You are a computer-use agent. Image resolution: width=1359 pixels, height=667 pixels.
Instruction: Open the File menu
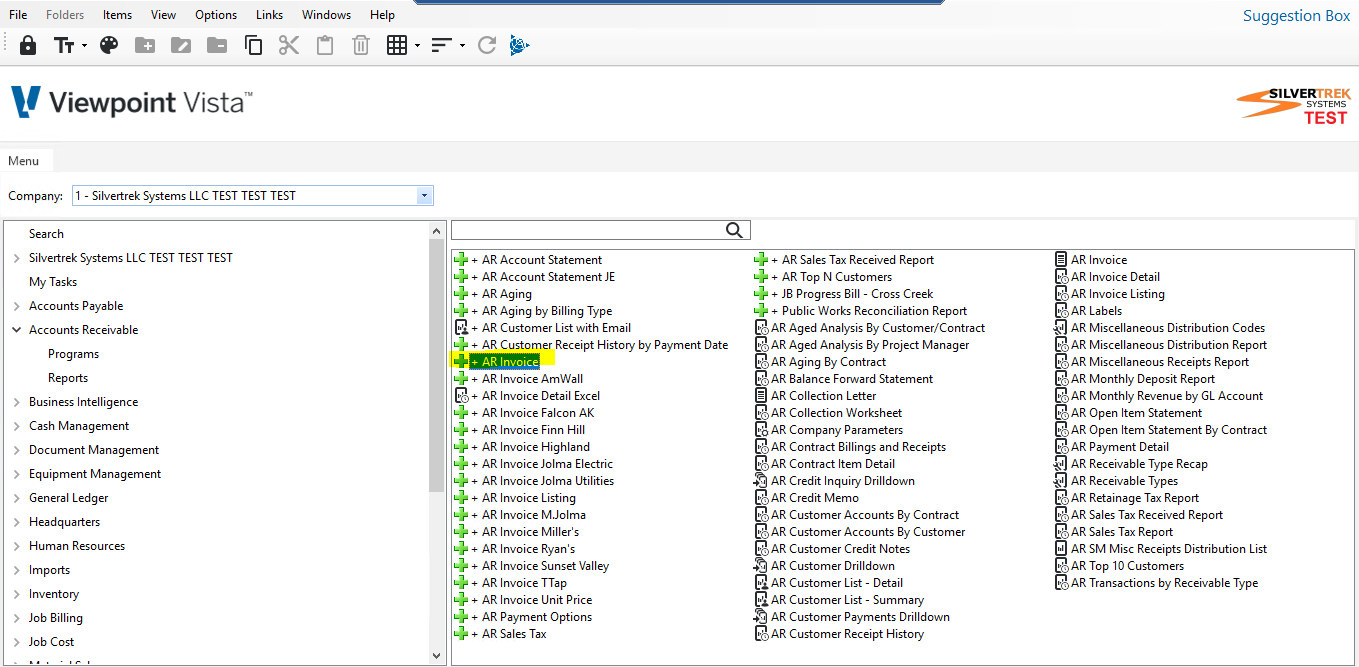18,15
